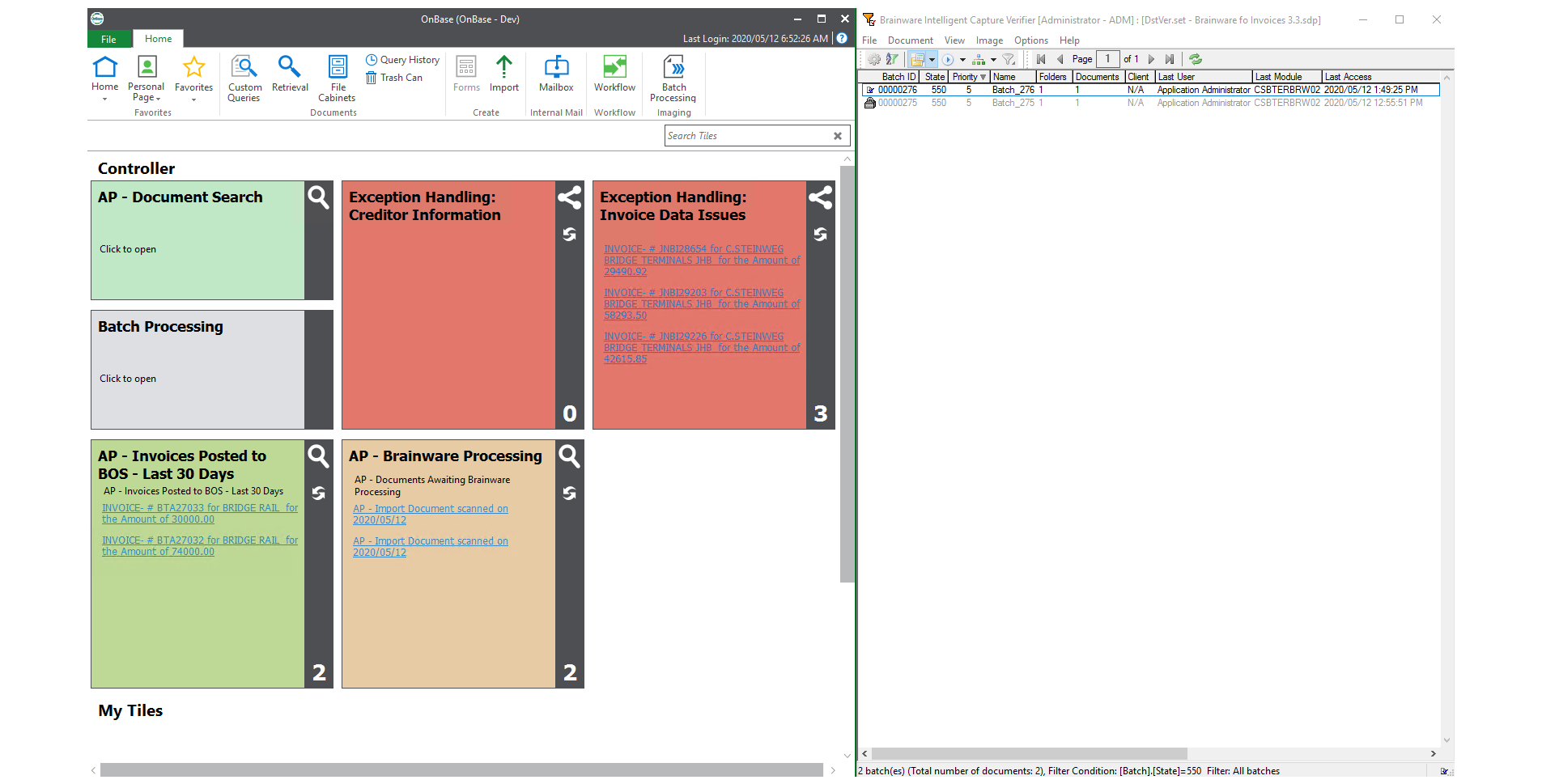Click in the Search Tiles field
1542x784 pixels.
tap(746, 136)
